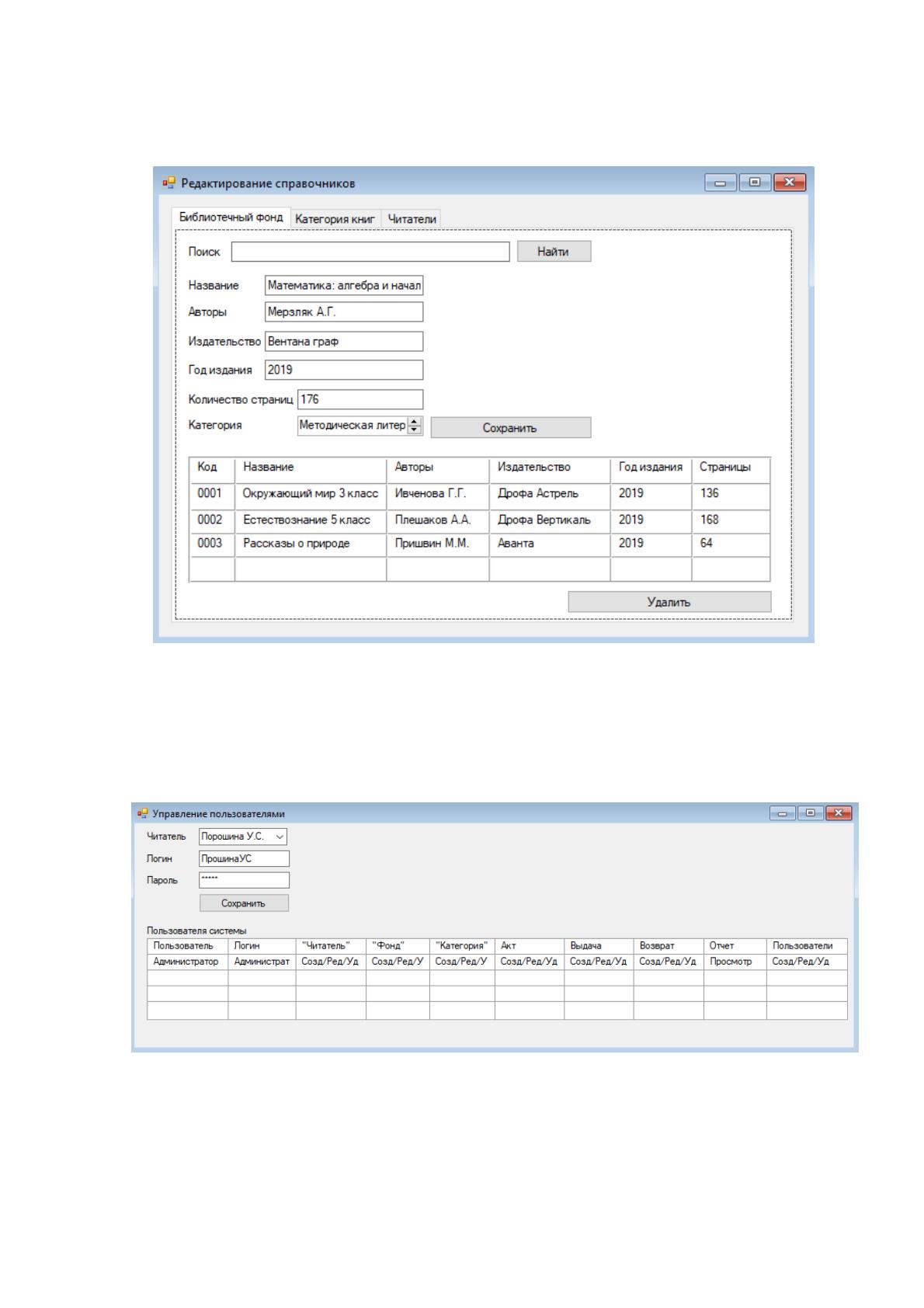The height and width of the screenshot is (1308, 924).
Task: Switch to the Категория книг tab
Action: click(x=335, y=219)
